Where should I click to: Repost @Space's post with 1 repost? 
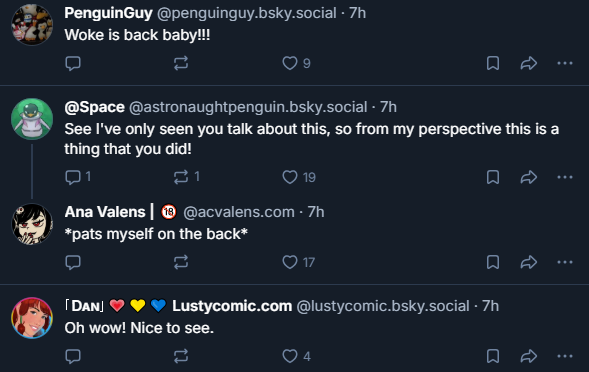coord(186,177)
